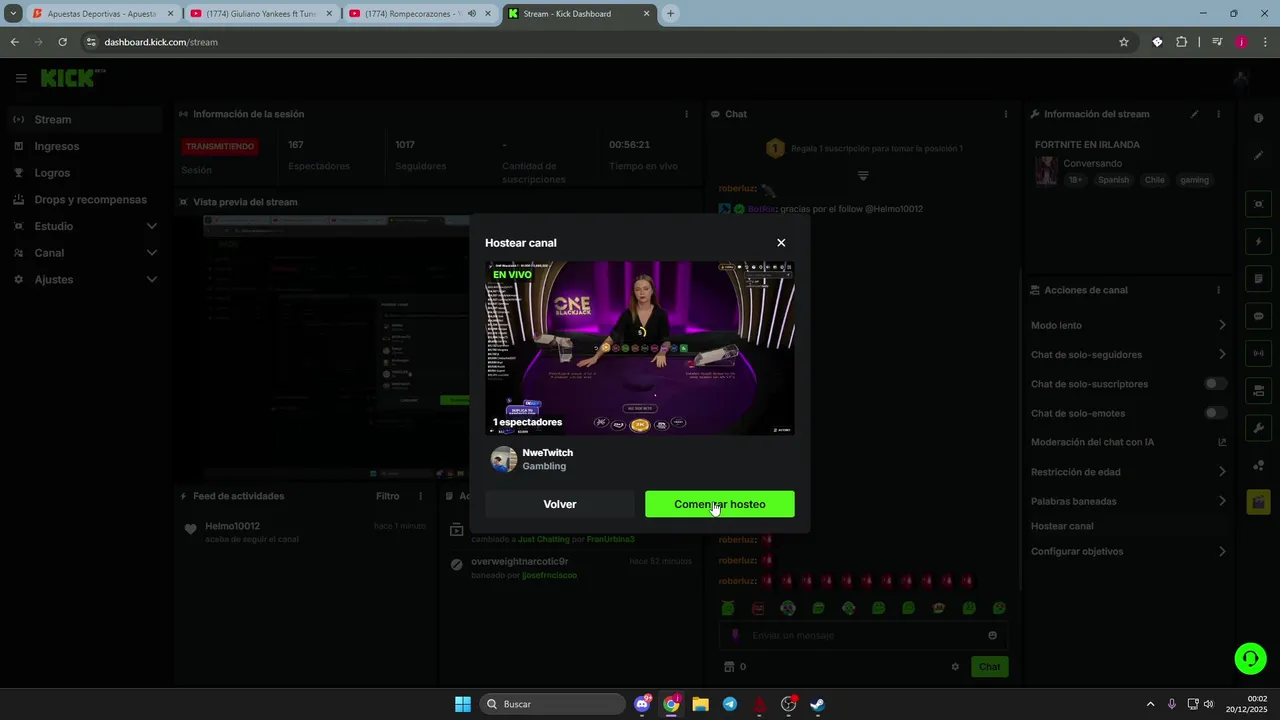Click the wrench icon in right toolbar
Image resolution: width=1280 pixels, height=720 pixels.
tap(1258, 428)
